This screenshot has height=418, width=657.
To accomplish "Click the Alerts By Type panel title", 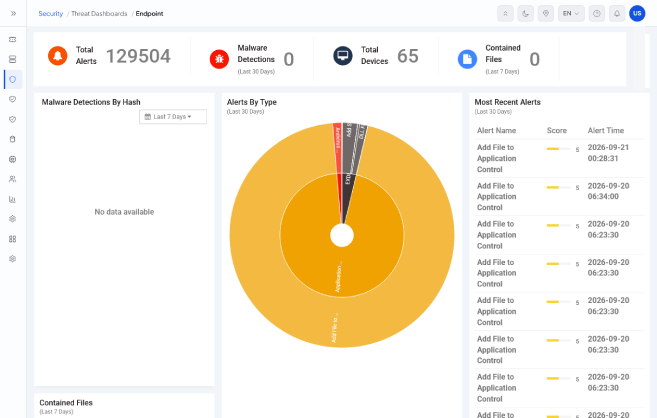I will pos(251,102).
